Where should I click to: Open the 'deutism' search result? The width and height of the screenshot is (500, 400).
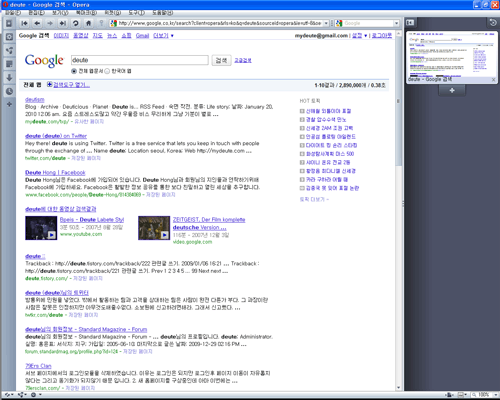pos(35,99)
